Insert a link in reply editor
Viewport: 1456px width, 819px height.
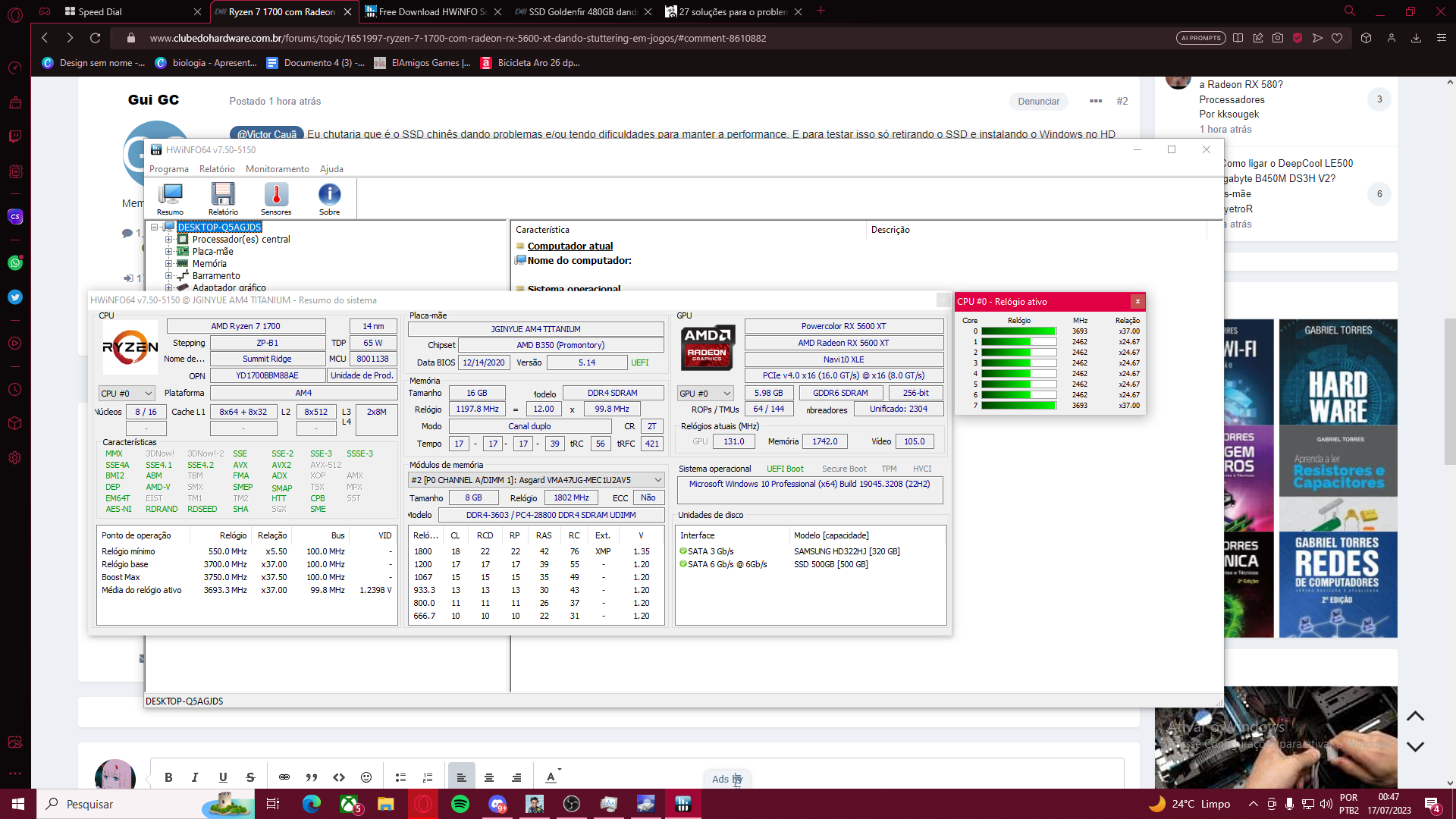click(x=284, y=777)
